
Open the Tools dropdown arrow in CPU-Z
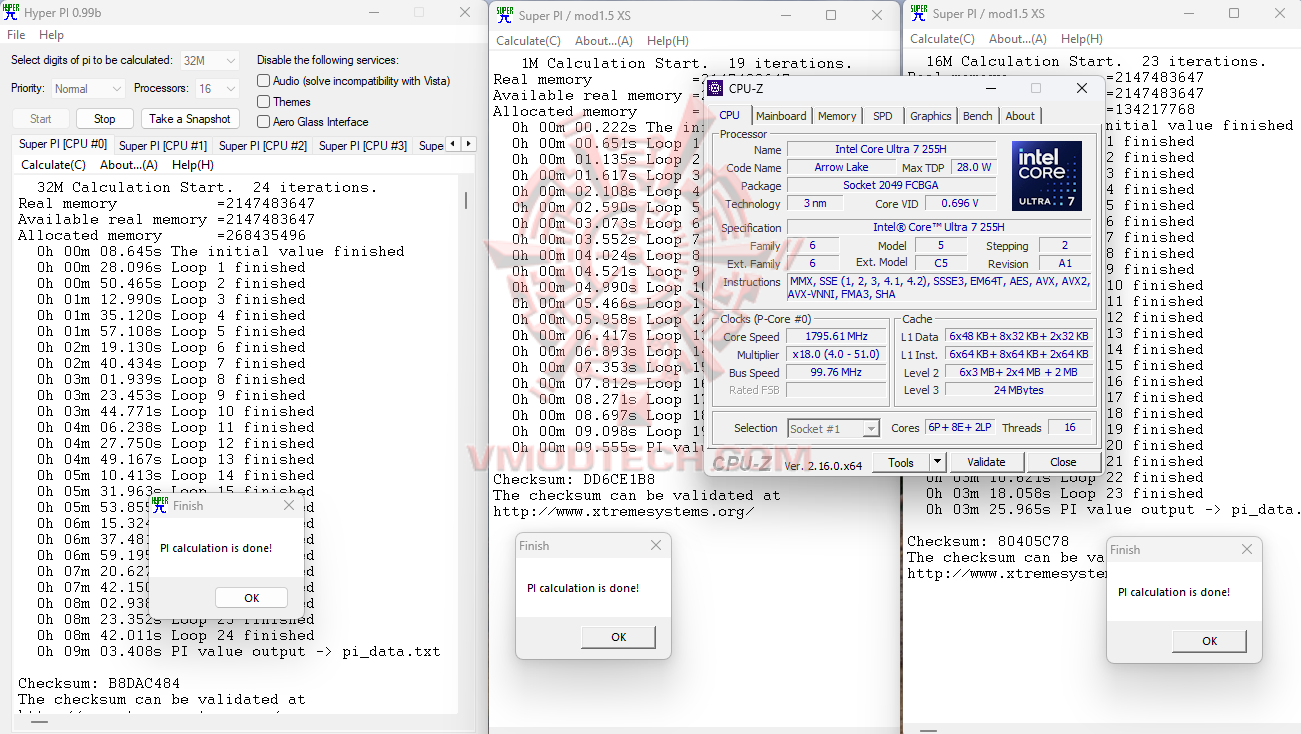(x=936, y=462)
